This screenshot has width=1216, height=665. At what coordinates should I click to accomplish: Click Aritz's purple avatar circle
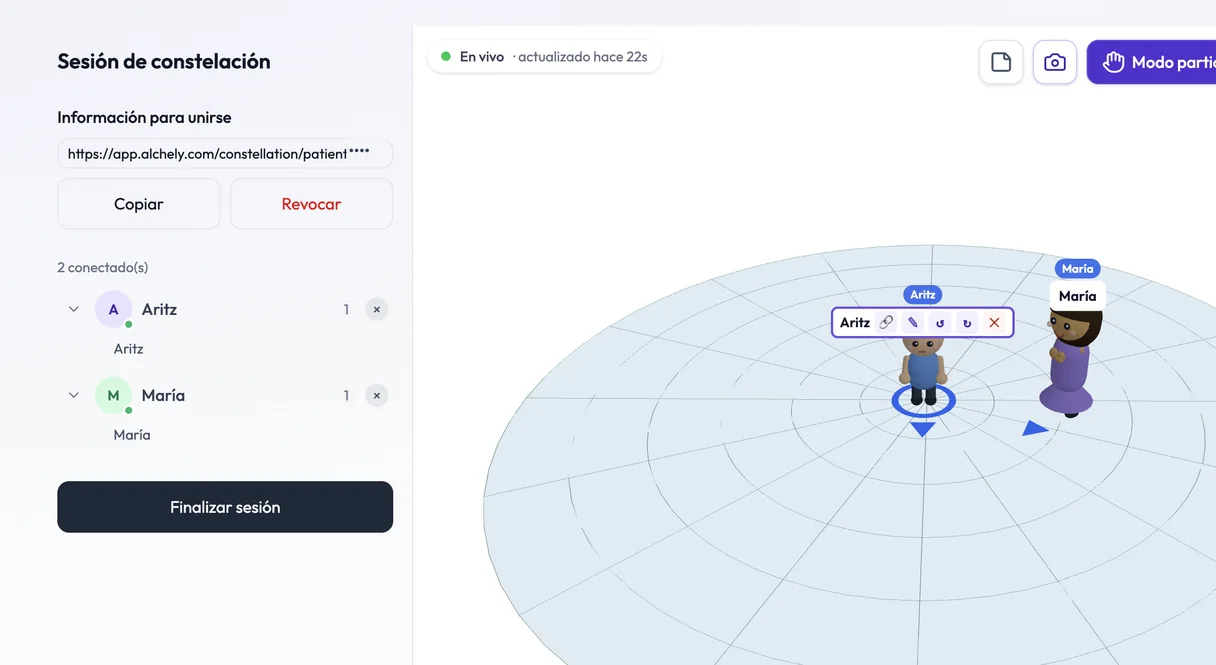pyautogui.click(x=113, y=310)
